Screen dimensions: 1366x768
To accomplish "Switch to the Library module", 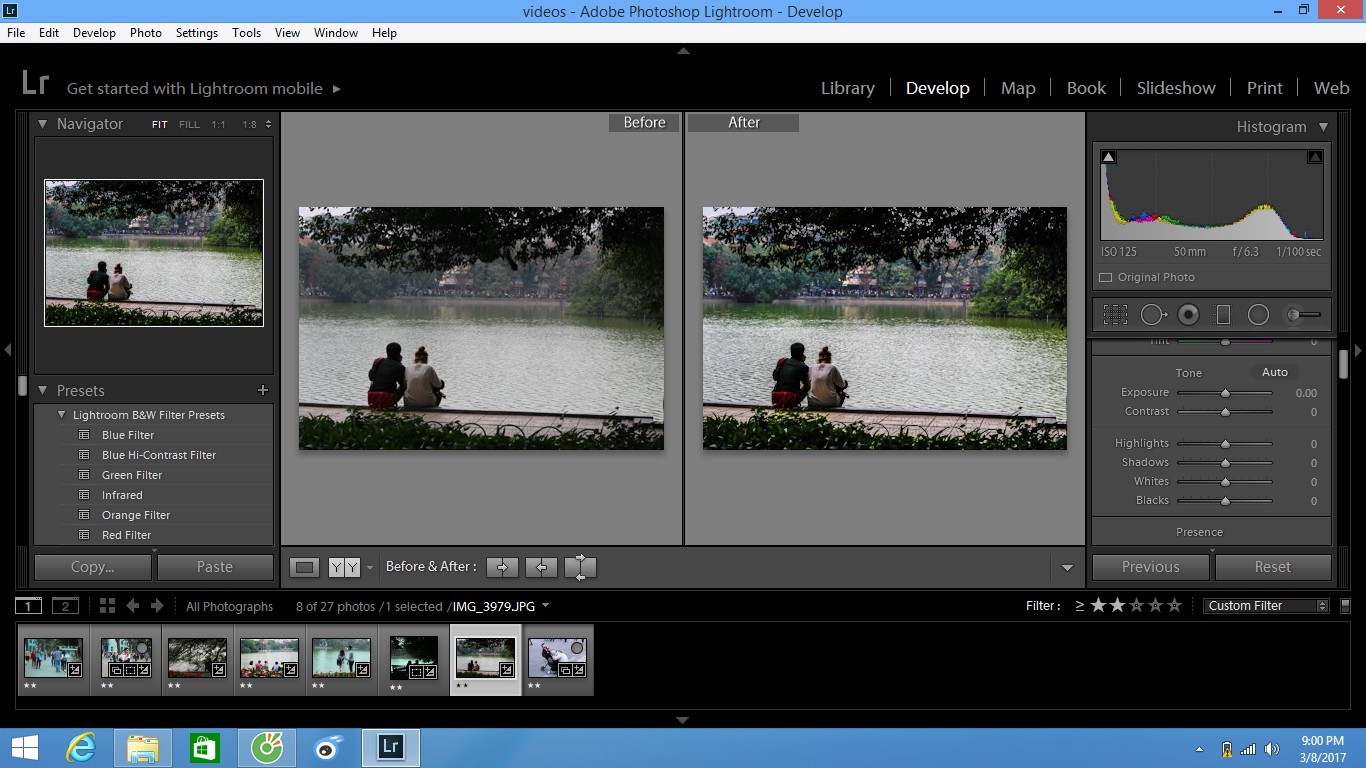I will [847, 88].
